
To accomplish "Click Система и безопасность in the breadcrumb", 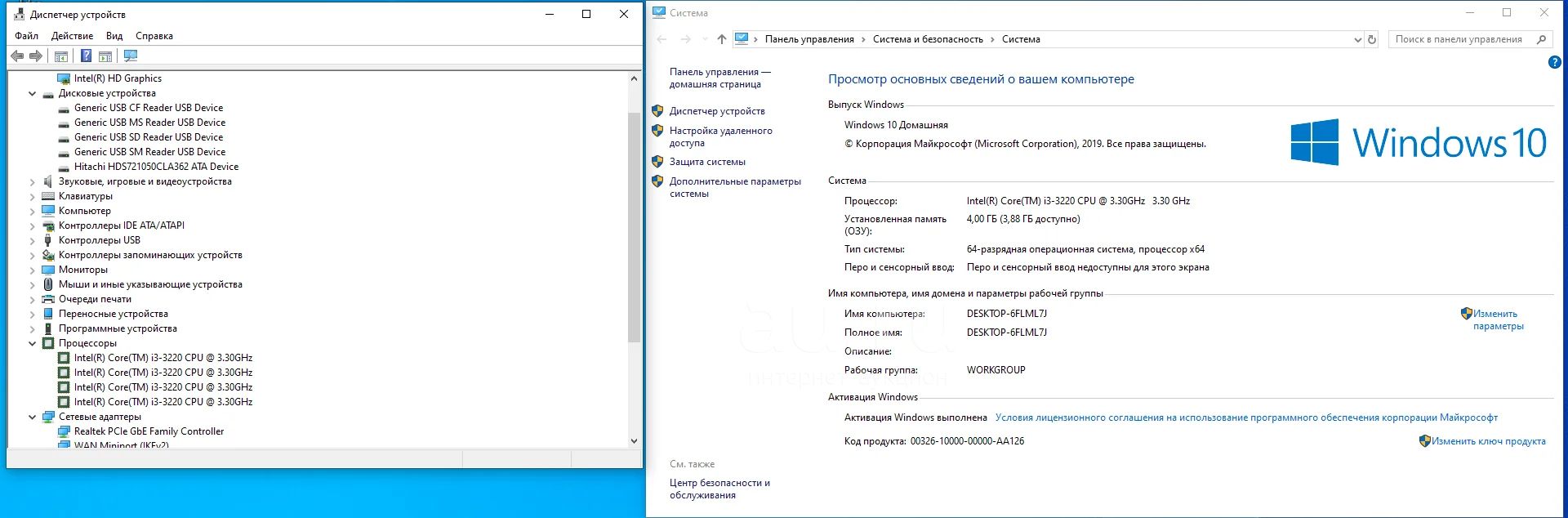I will pos(928,39).
